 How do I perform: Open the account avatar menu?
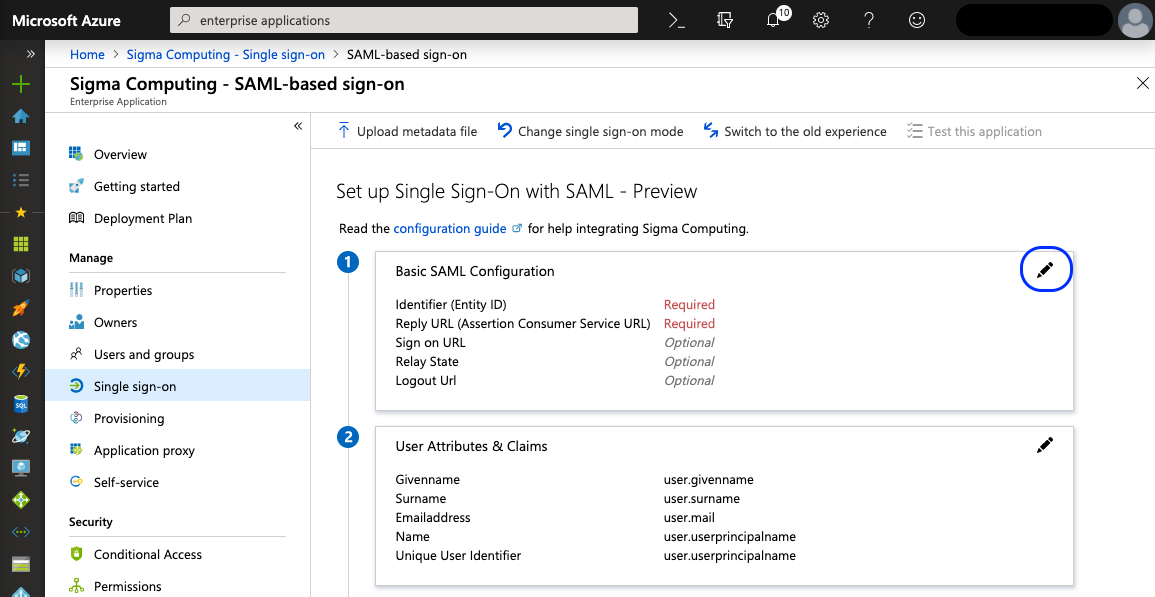click(1134, 20)
